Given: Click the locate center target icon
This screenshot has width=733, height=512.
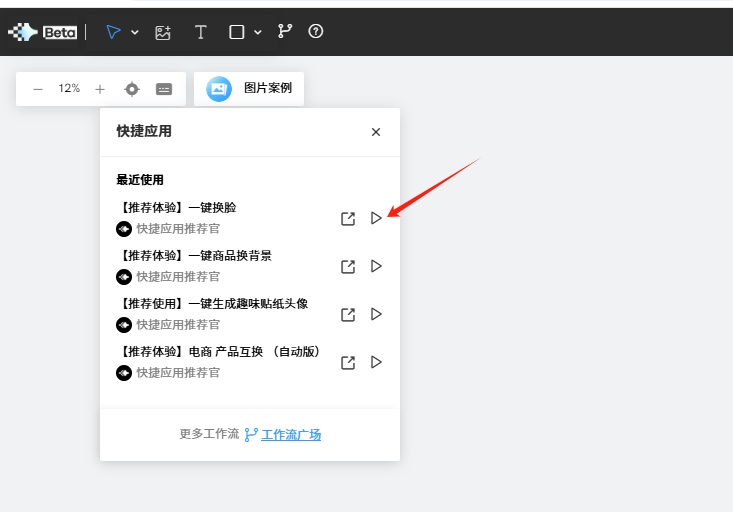Looking at the screenshot, I should pyautogui.click(x=132, y=89).
